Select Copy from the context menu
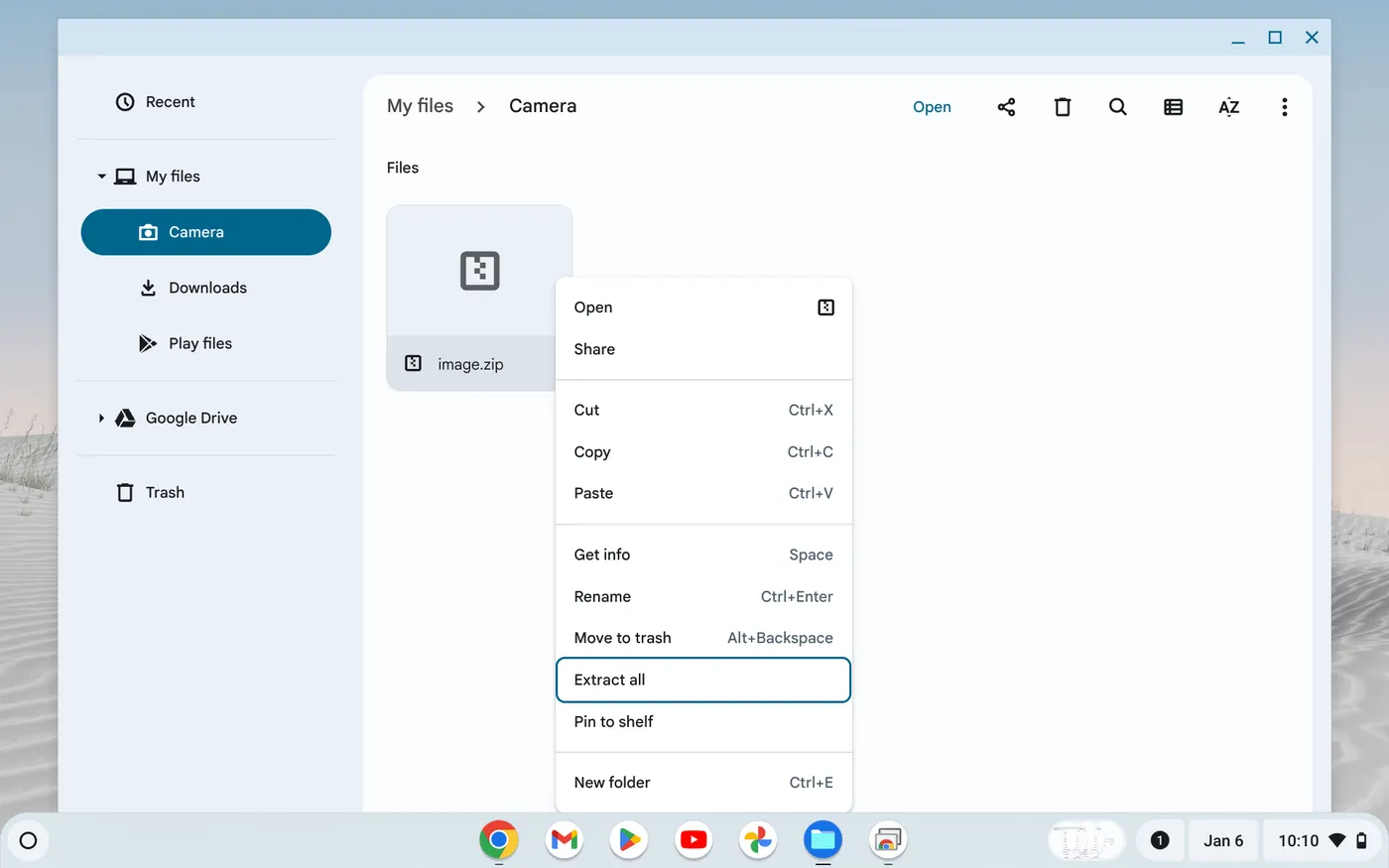1389x868 pixels. coord(703,452)
